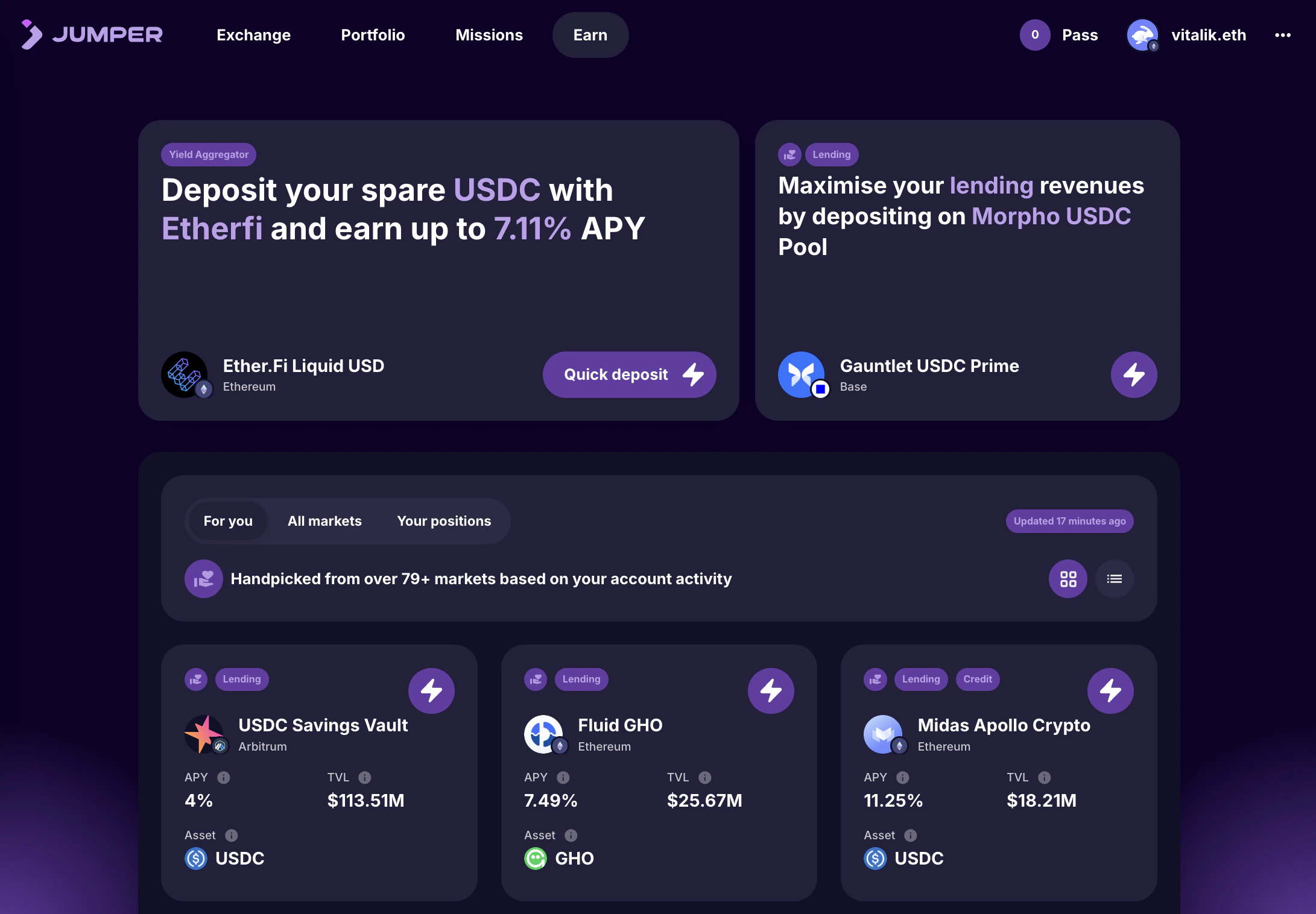Click the Midas Apollo Crypto protocol logo
The height and width of the screenshot is (914, 1316).
pyautogui.click(x=884, y=734)
